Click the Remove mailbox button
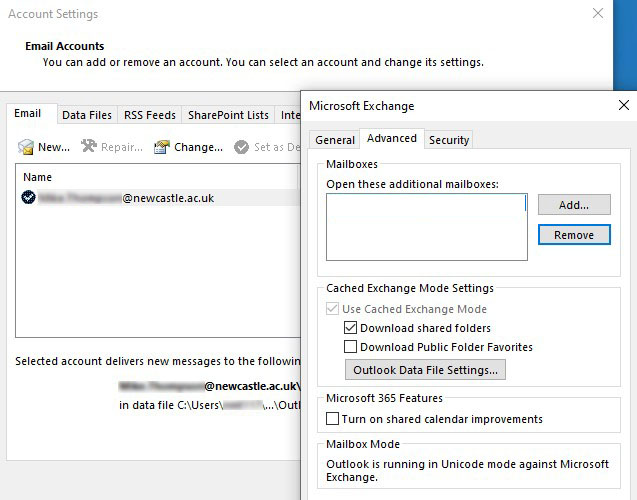The width and height of the screenshot is (637, 500). tap(573, 235)
